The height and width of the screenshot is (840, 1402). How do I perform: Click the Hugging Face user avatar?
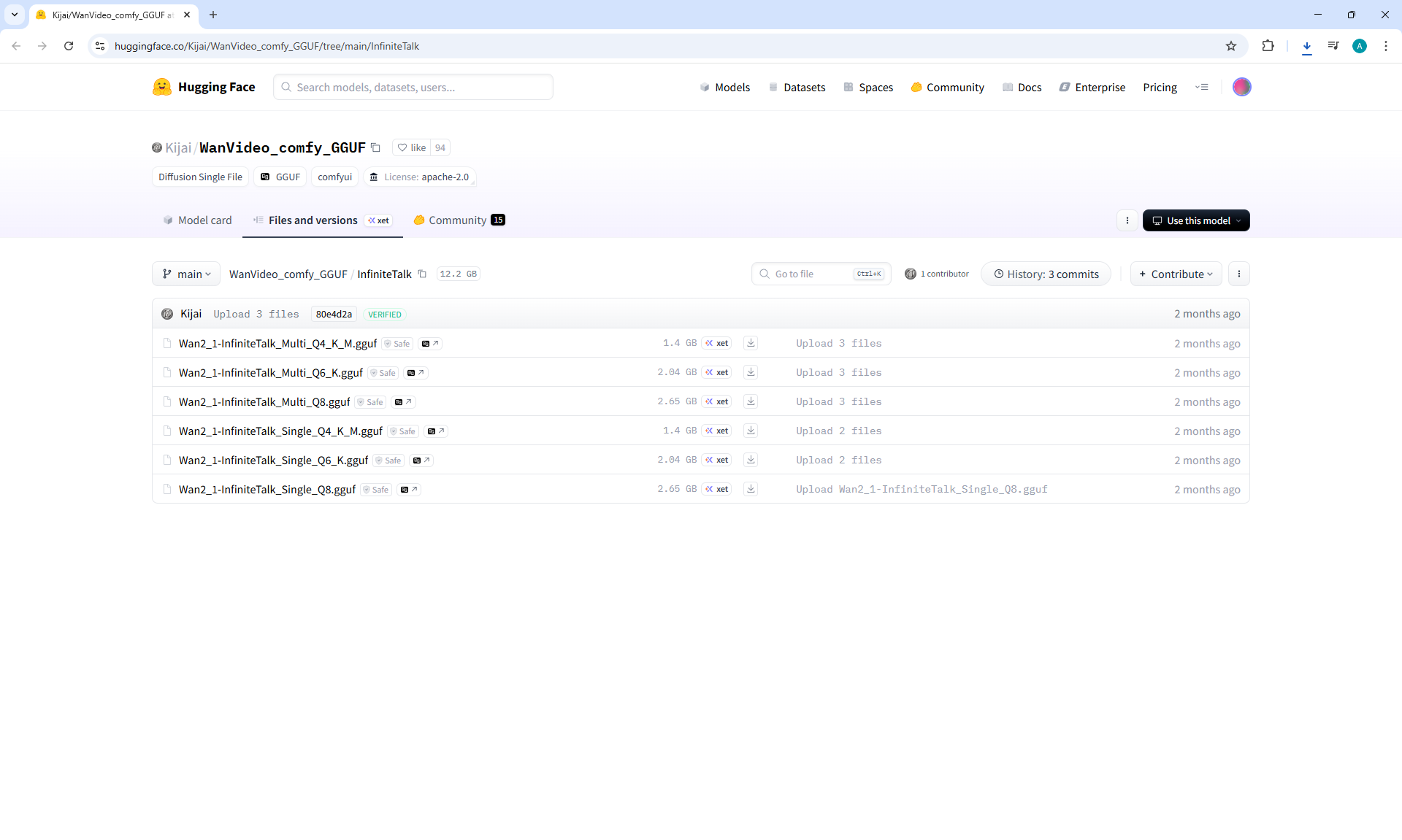coord(1241,87)
